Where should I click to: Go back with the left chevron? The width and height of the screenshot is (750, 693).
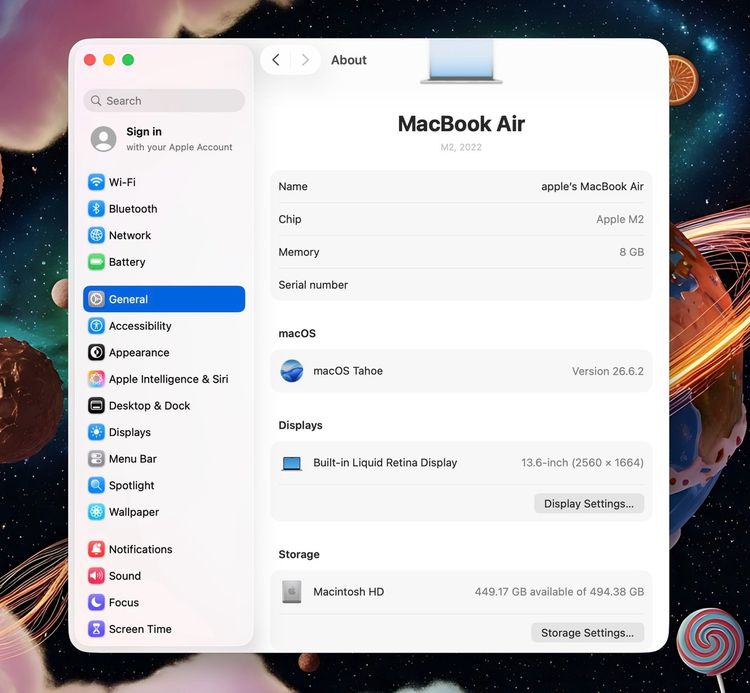(x=276, y=60)
